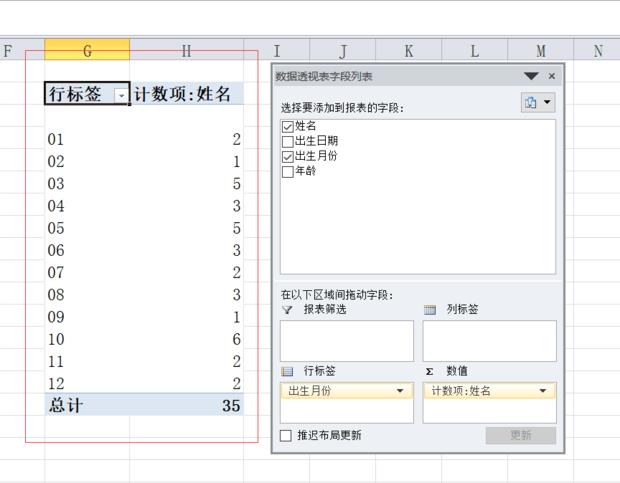
Task: Expand the 出生月份 row field dropdown
Action: tap(401, 391)
